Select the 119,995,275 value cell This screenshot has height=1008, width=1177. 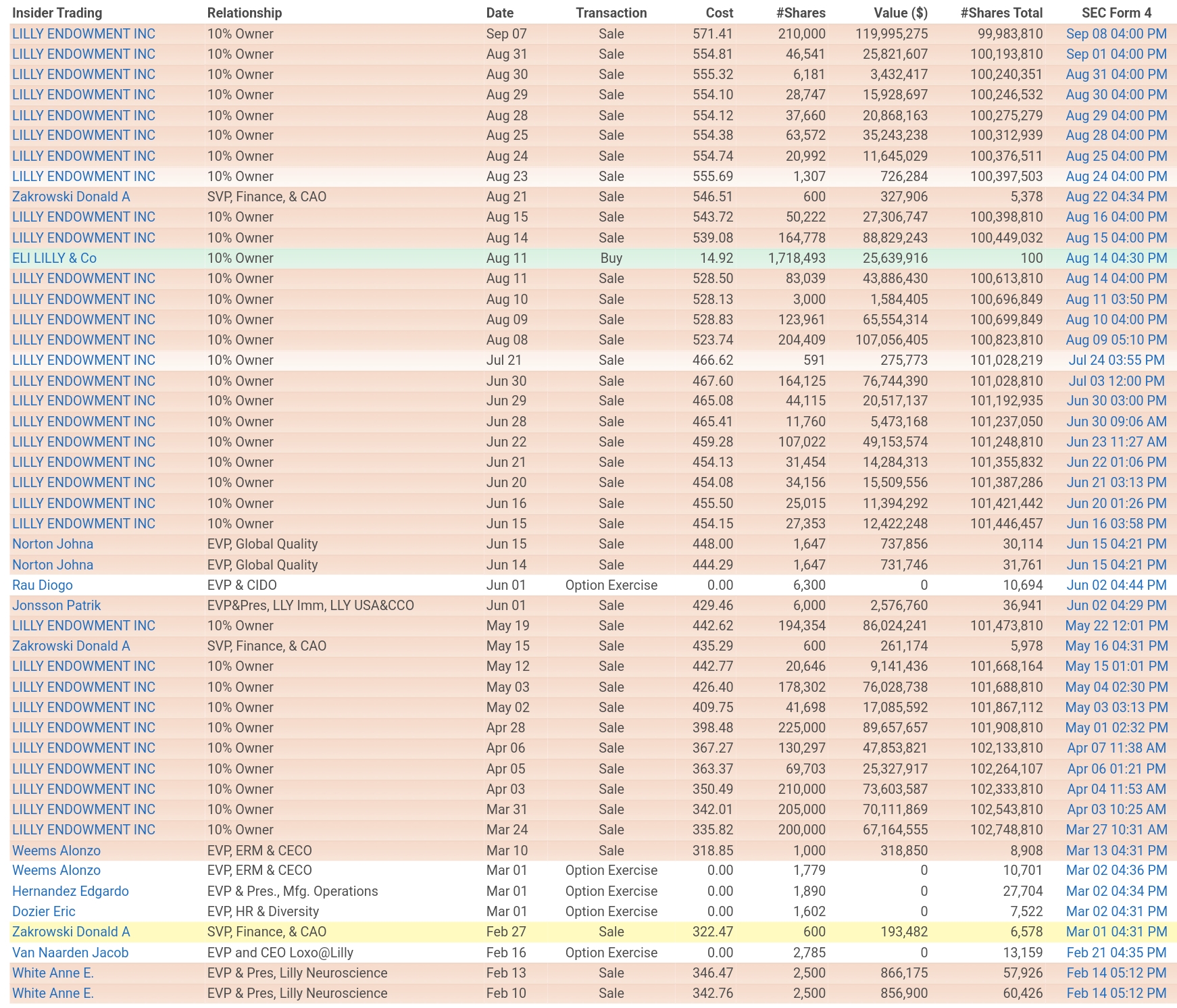(x=891, y=34)
